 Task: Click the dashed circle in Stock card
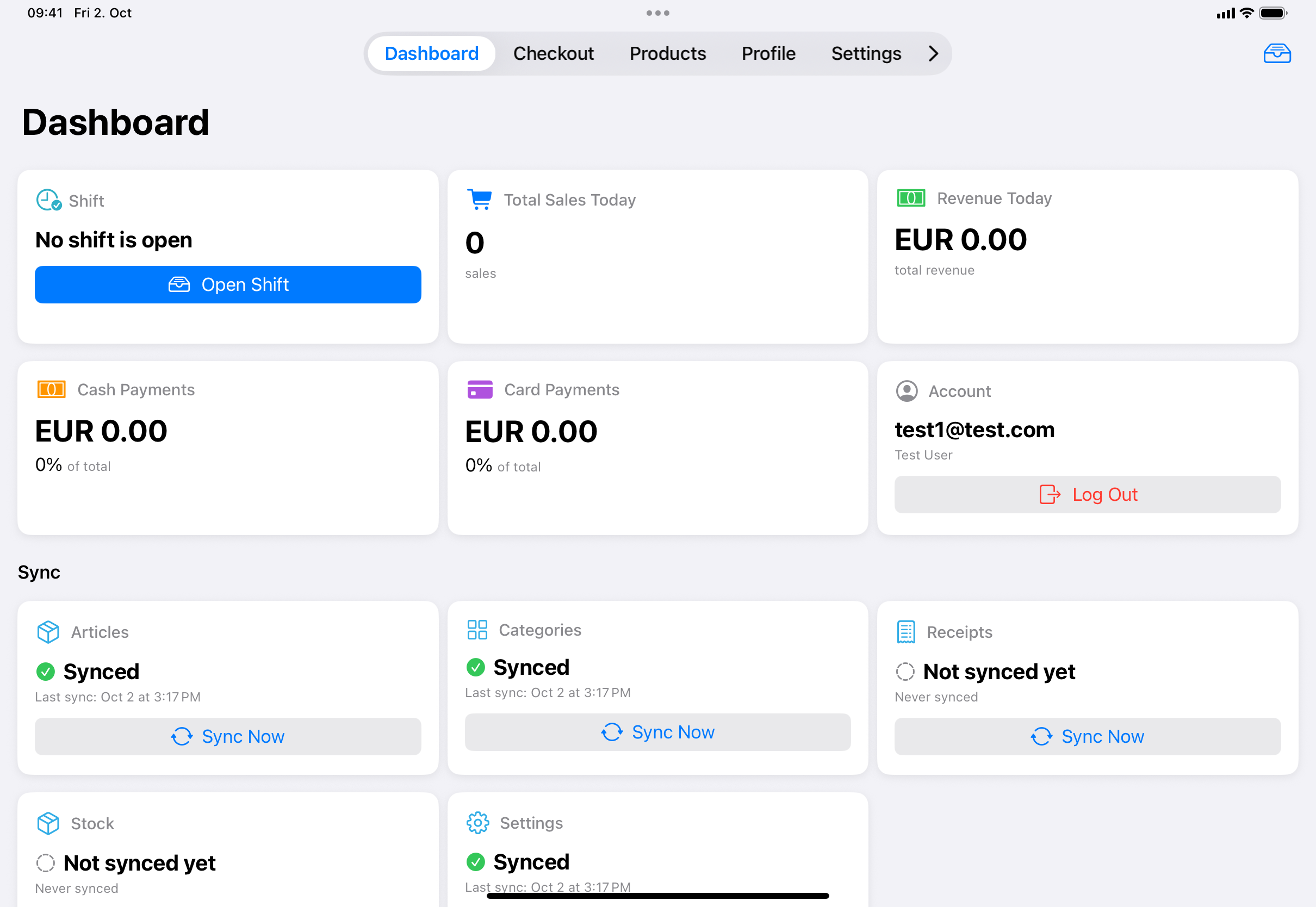pos(46,863)
